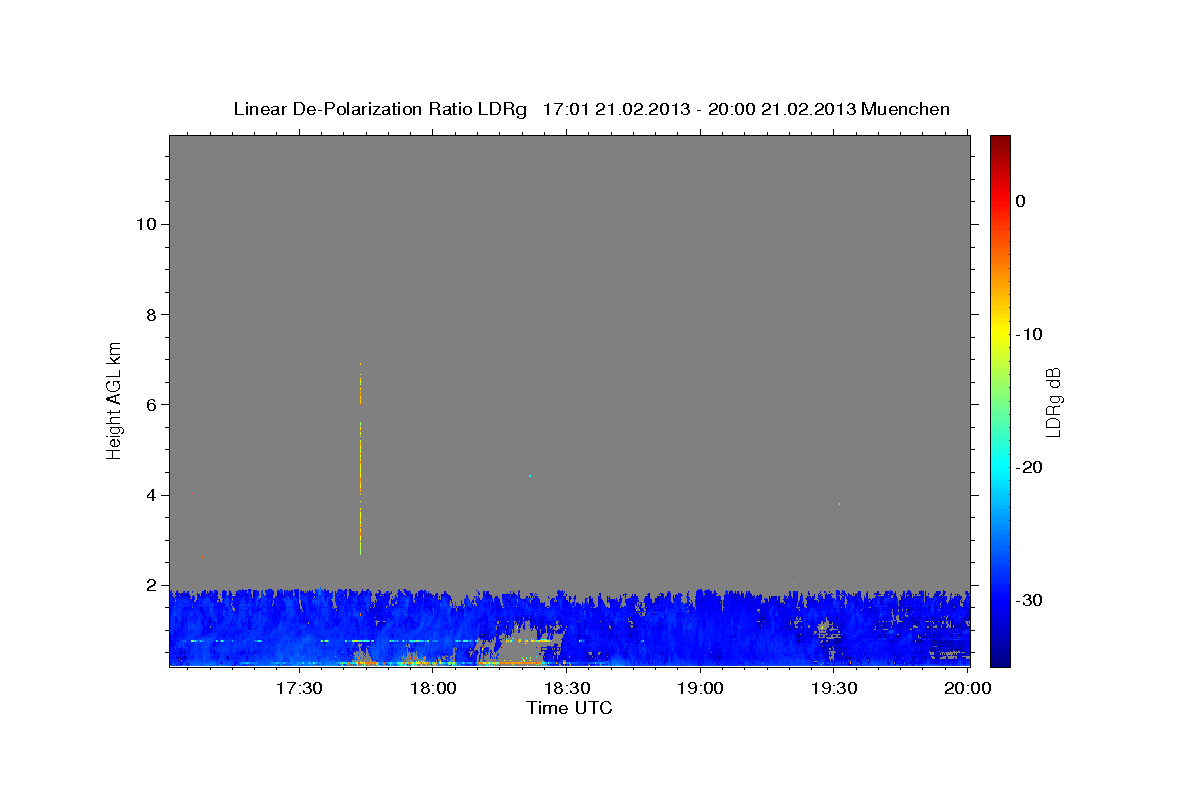The height and width of the screenshot is (800, 1200).
Task: Click the '19:00' time axis label
Action: click(x=700, y=689)
